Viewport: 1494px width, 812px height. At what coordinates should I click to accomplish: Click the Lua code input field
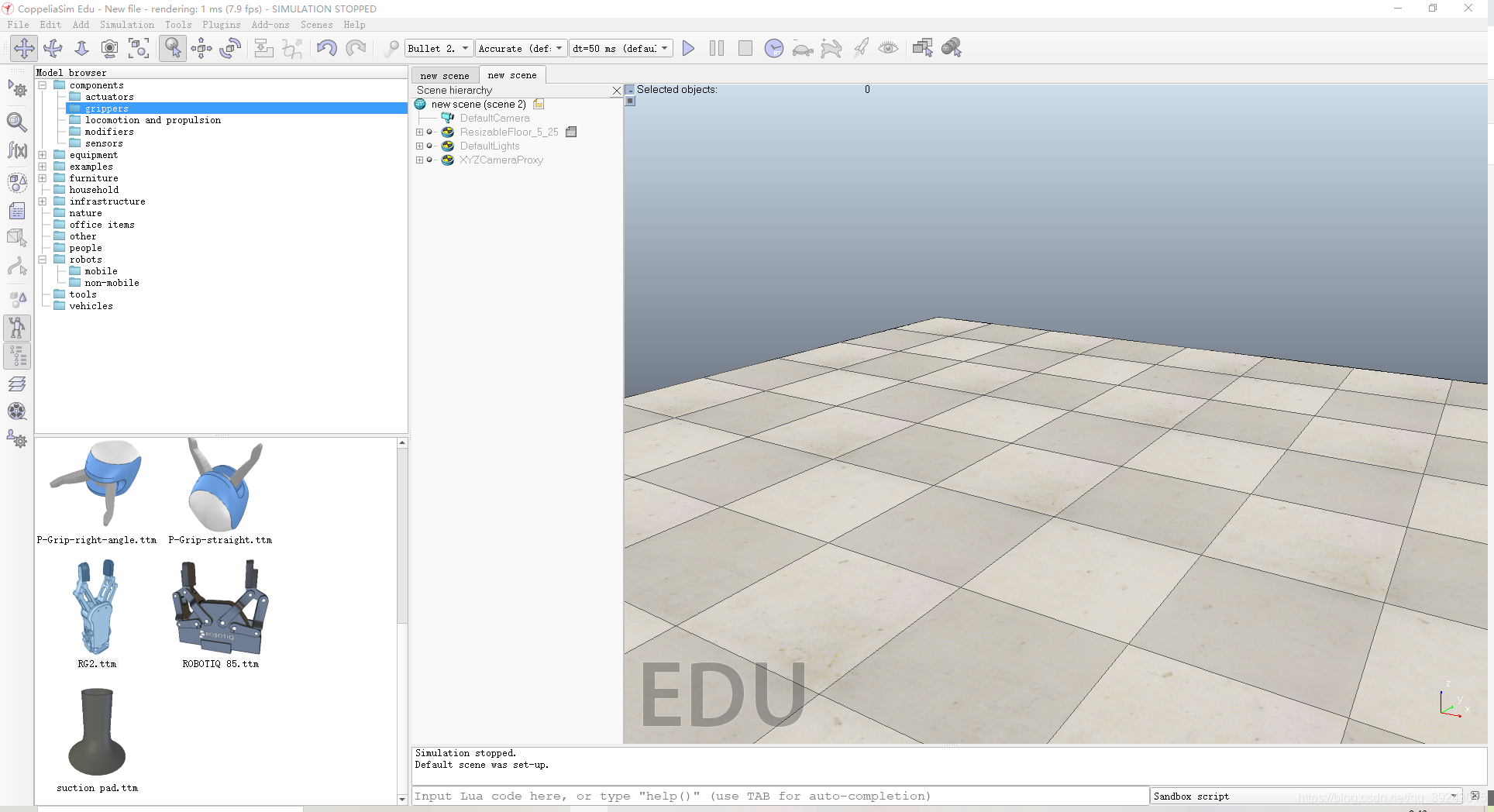pos(780,797)
